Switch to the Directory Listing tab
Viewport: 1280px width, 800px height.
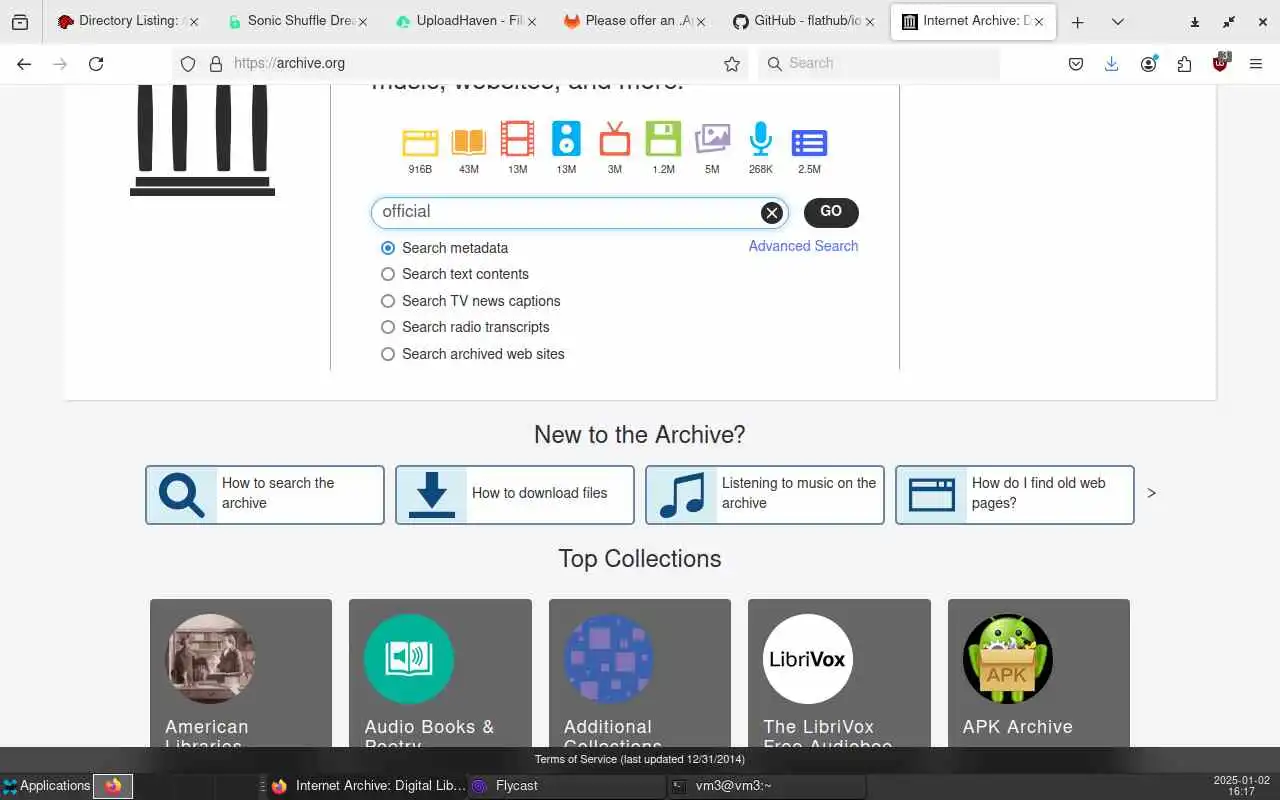(x=128, y=21)
